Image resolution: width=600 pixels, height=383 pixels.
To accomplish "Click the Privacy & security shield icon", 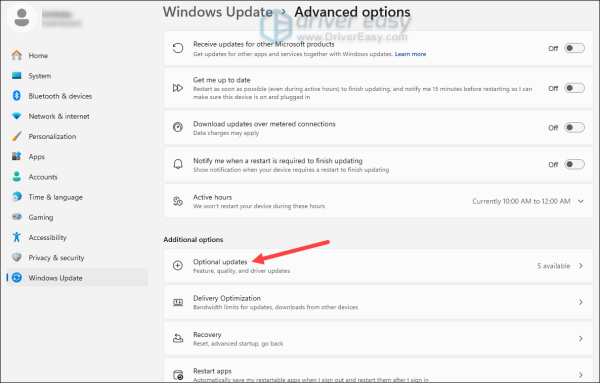I will tap(16, 258).
